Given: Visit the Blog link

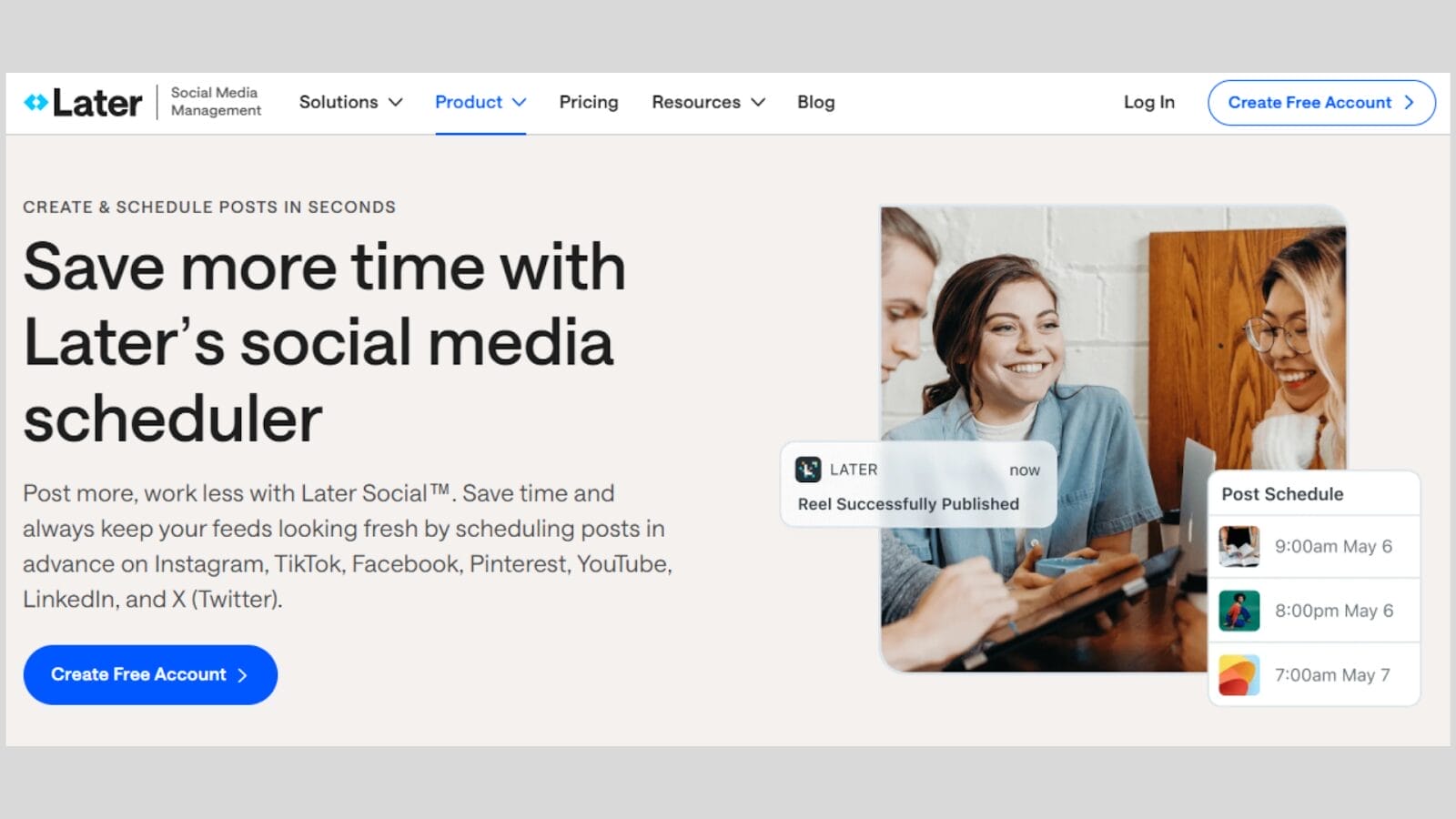Looking at the screenshot, I should 816,102.
